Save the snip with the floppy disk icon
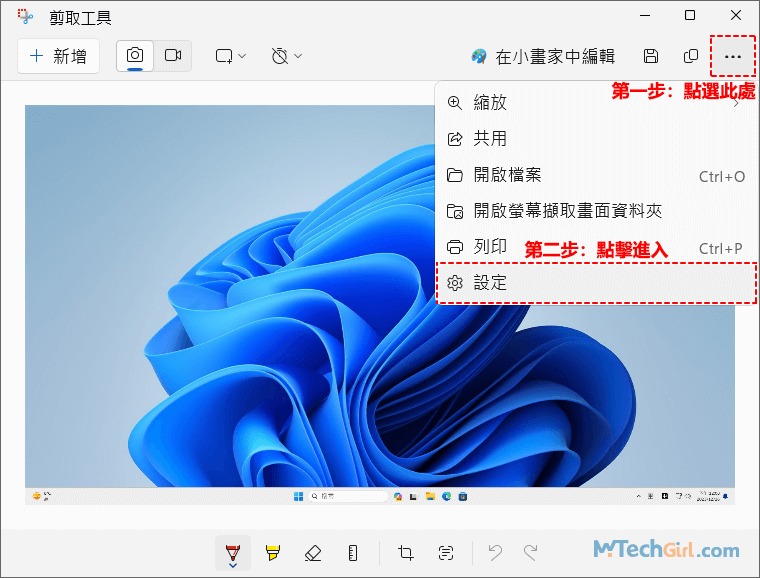The height and width of the screenshot is (578, 760). pyautogui.click(x=651, y=57)
